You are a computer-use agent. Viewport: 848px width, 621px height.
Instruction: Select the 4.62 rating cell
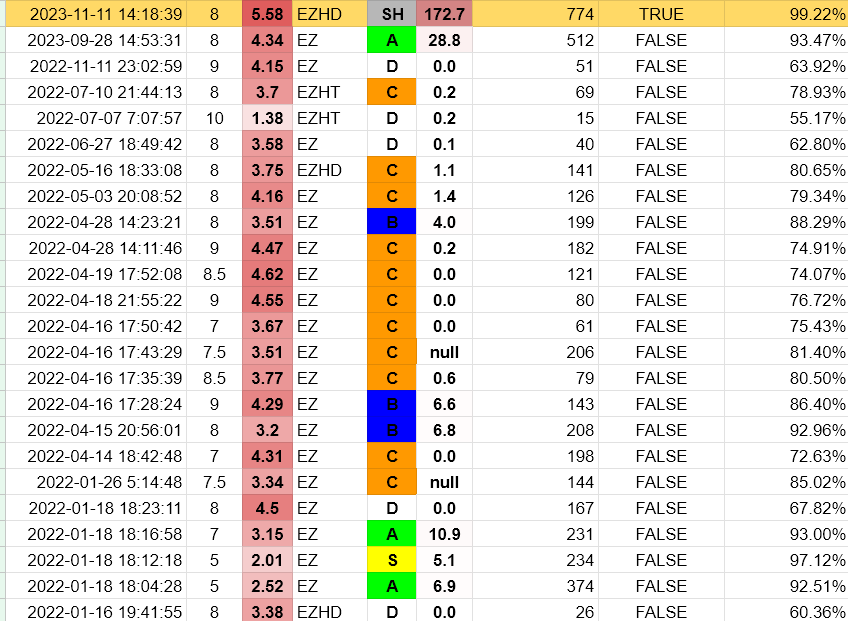coord(267,274)
